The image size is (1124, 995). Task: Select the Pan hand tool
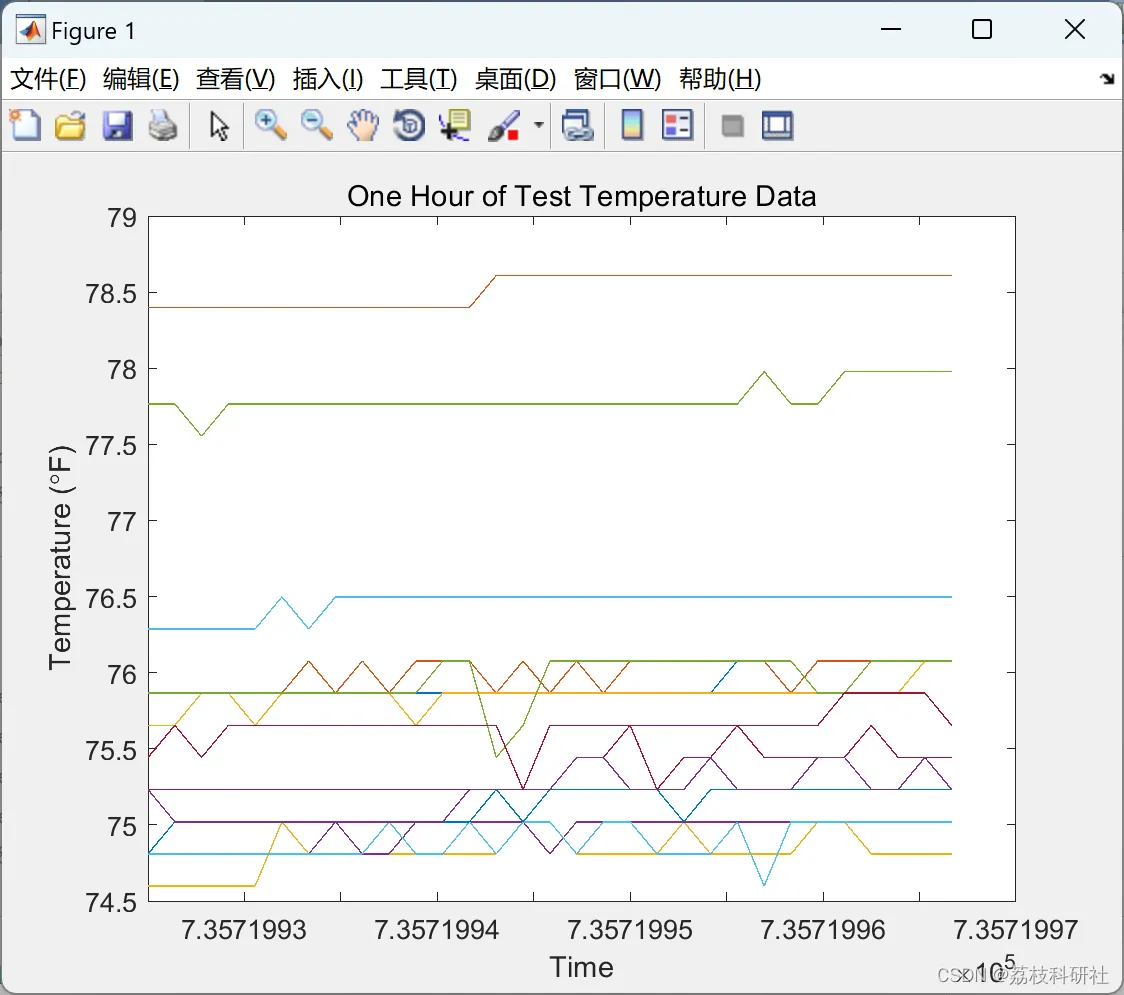pyautogui.click(x=363, y=125)
